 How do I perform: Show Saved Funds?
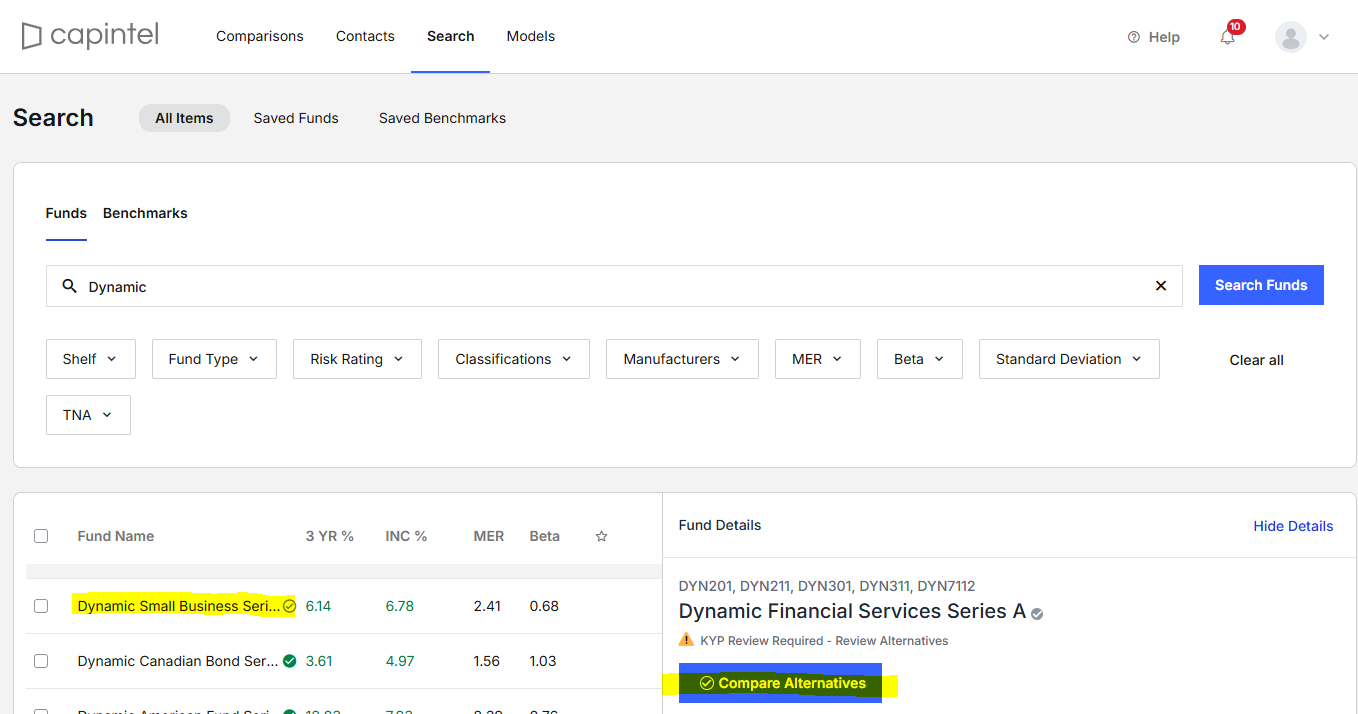click(296, 118)
